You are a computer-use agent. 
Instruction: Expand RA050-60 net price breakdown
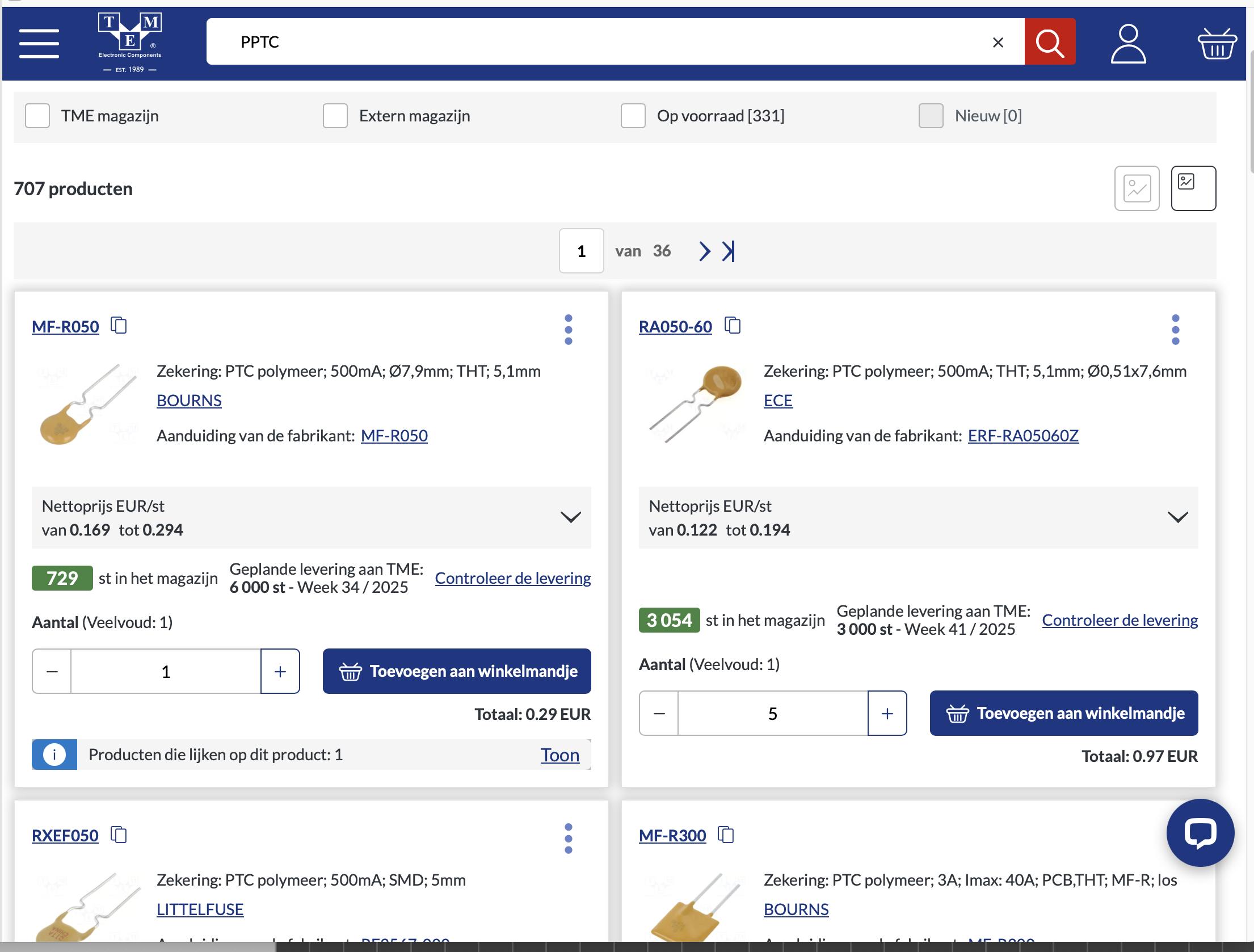[1177, 517]
